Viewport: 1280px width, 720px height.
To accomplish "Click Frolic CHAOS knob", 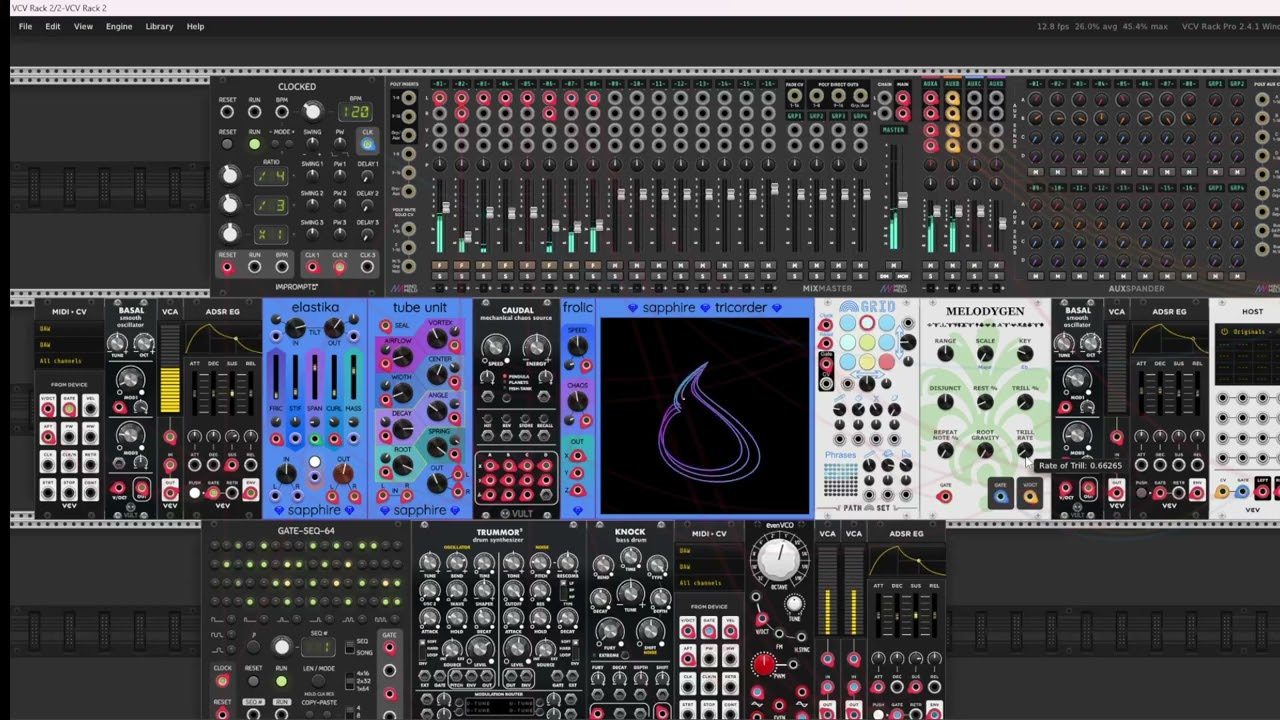I will click(x=577, y=400).
